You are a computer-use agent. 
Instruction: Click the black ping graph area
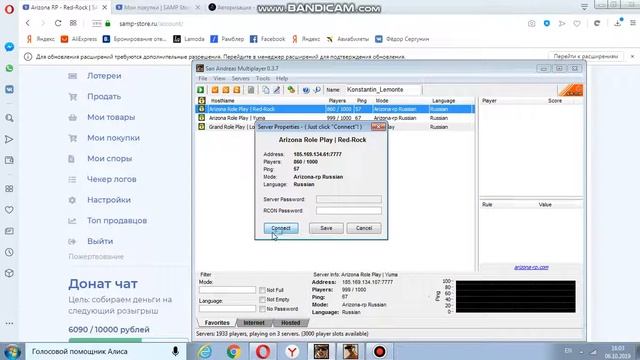(516, 296)
